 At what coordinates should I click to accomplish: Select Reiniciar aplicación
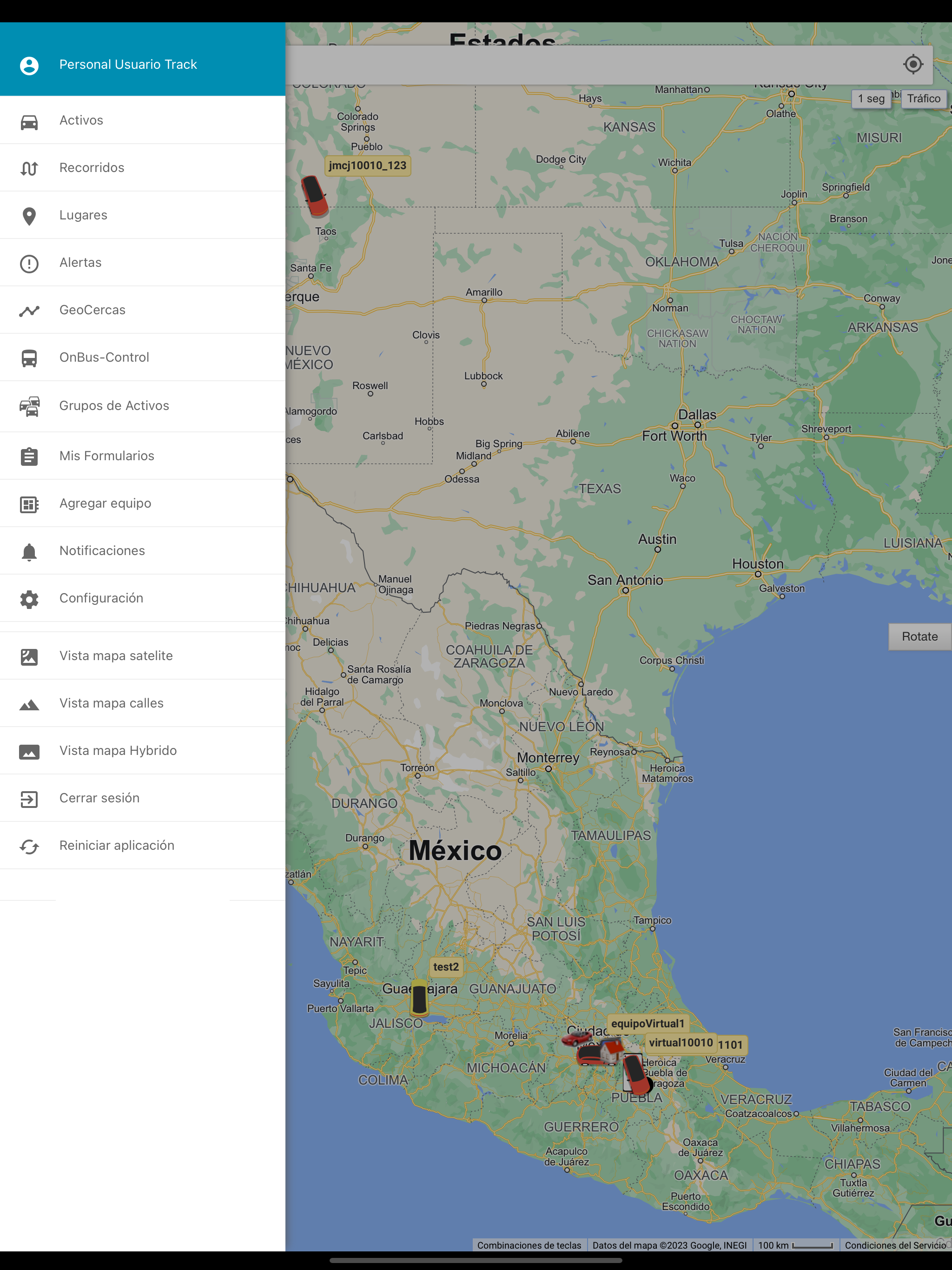tap(142, 845)
